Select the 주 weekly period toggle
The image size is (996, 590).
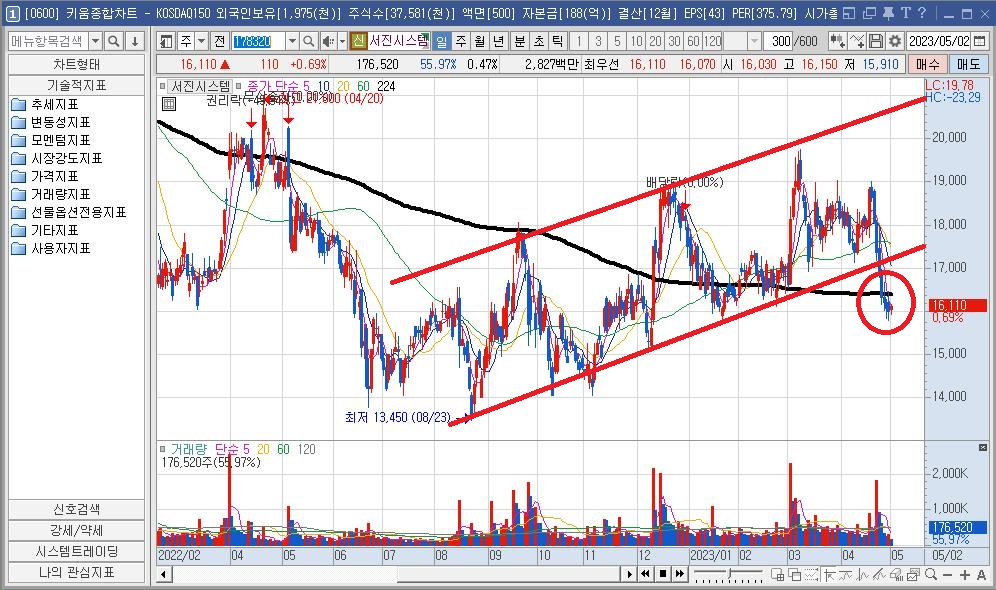pyautogui.click(x=461, y=42)
